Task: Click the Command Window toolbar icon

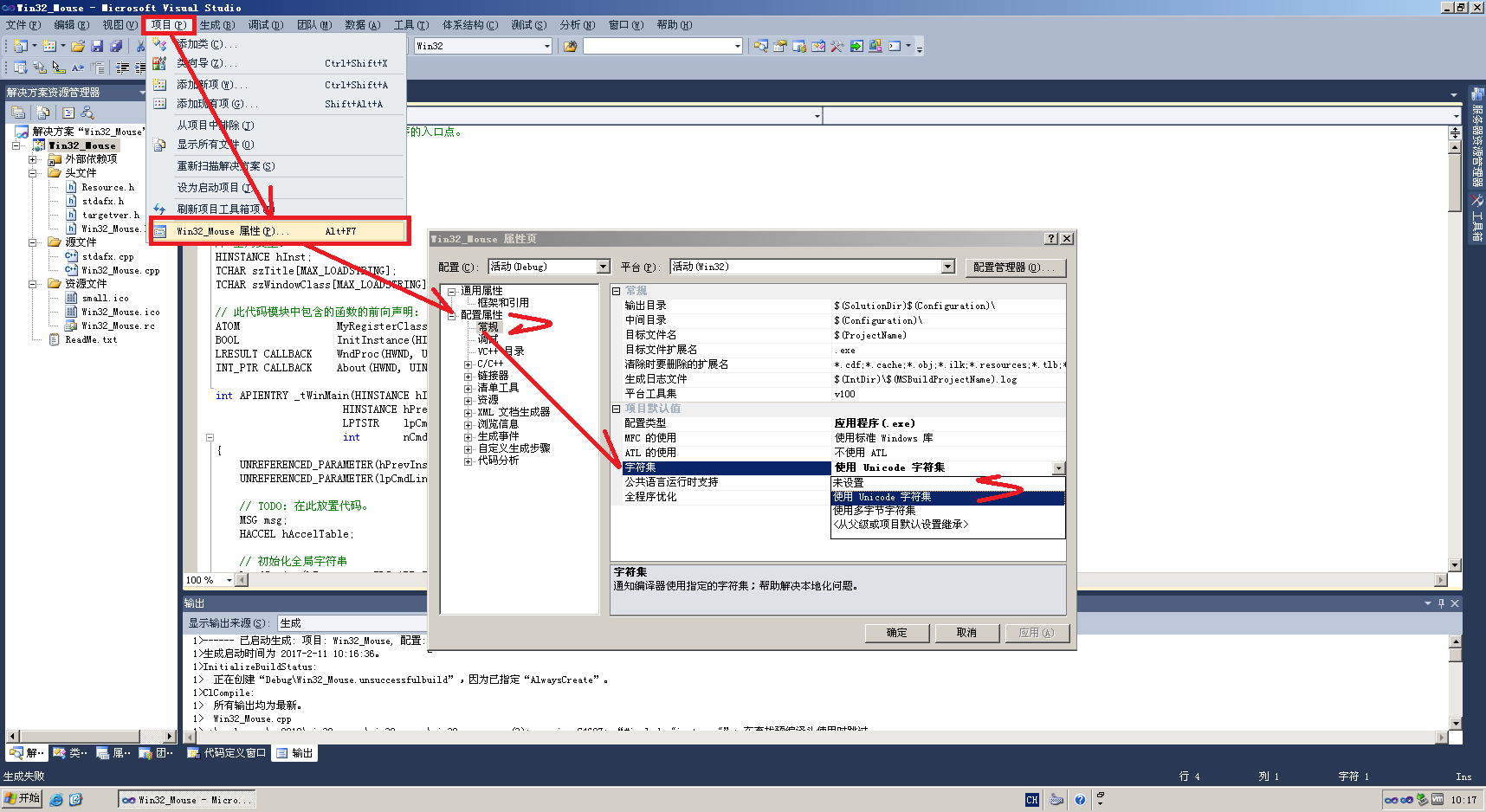Action: [x=895, y=46]
